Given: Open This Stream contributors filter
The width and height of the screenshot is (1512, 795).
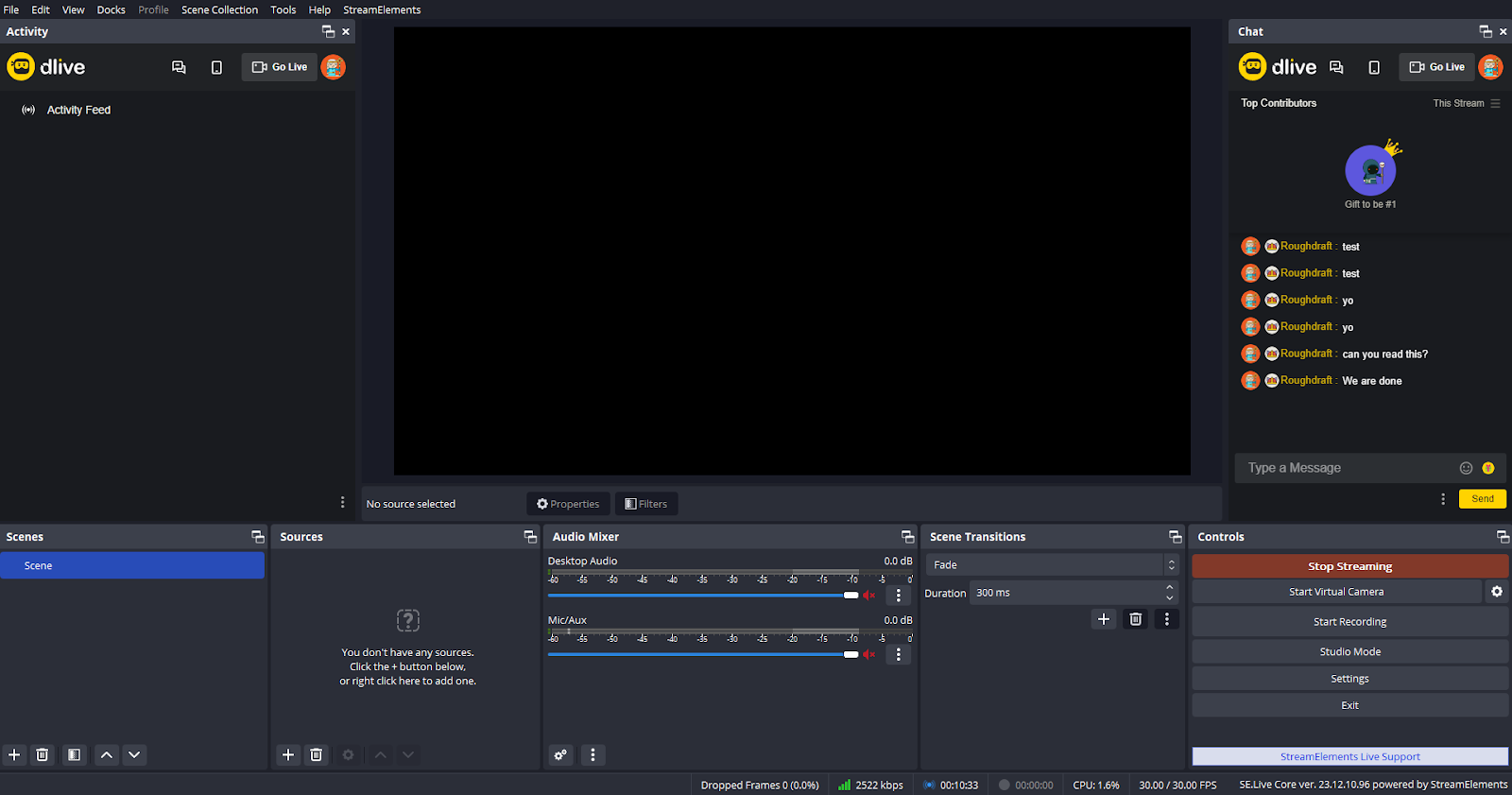Looking at the screenshot, I should click(1466, 103).
